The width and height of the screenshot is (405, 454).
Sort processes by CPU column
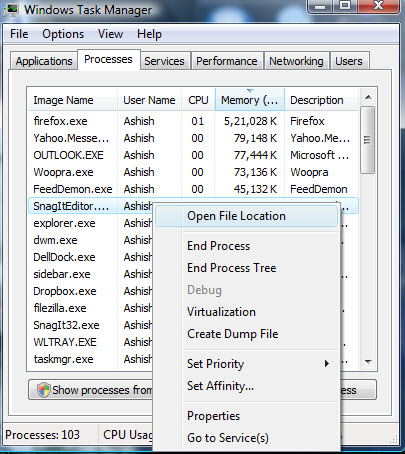point(198,100)
